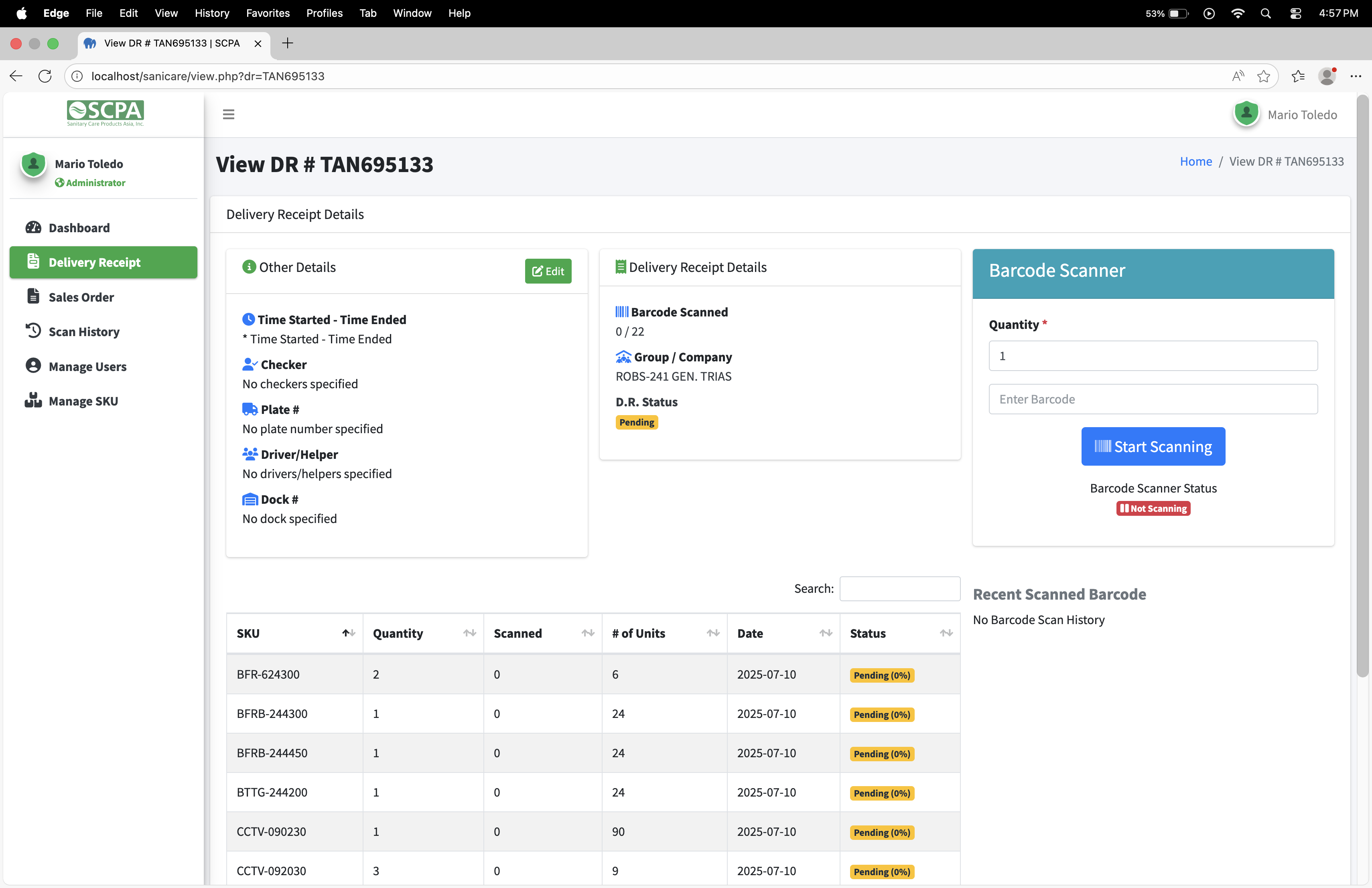Follow the Home breadcrumb link

tap(1195, 161)
